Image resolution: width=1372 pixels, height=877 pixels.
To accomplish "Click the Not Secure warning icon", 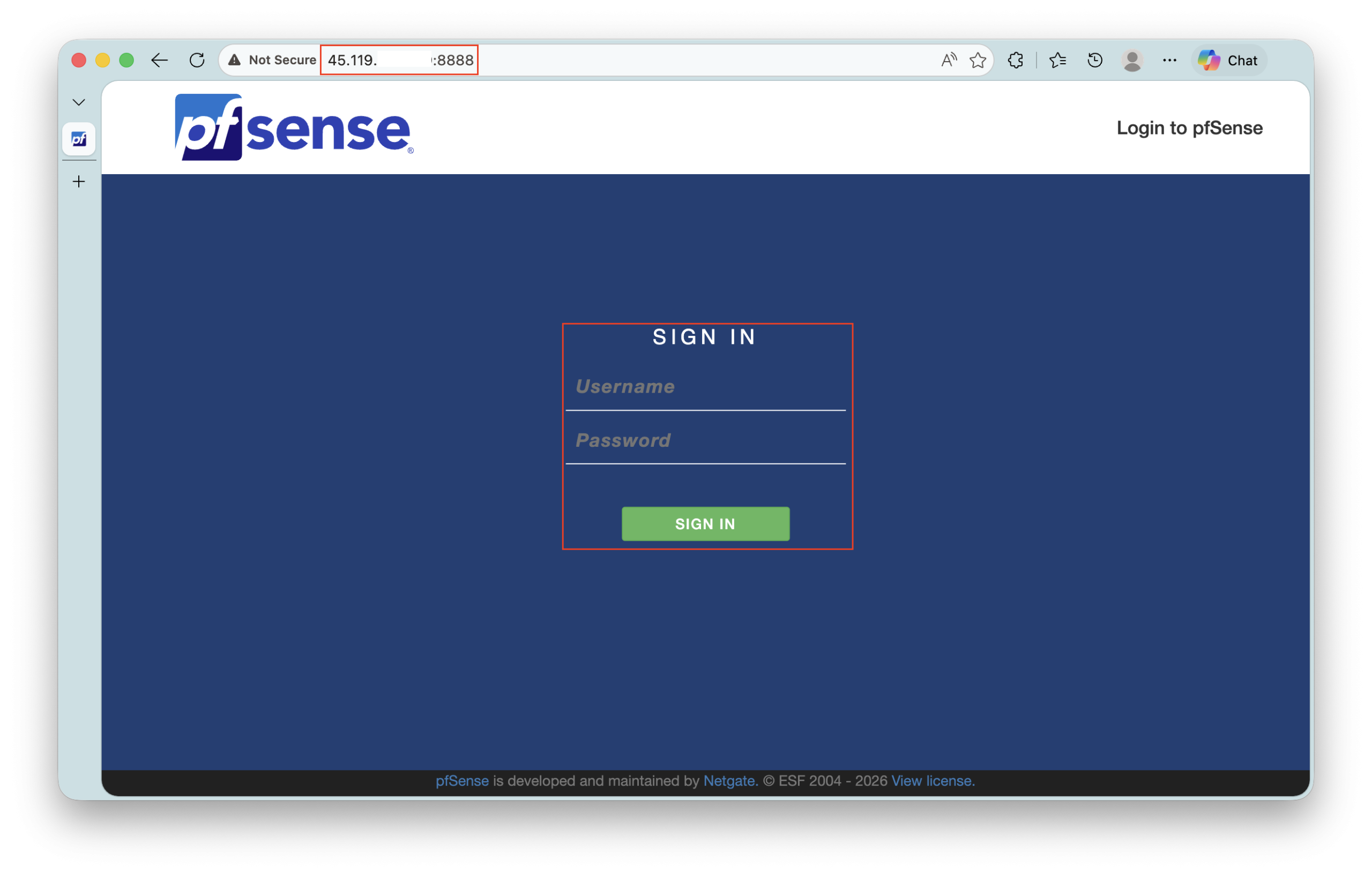I will 234,61.
